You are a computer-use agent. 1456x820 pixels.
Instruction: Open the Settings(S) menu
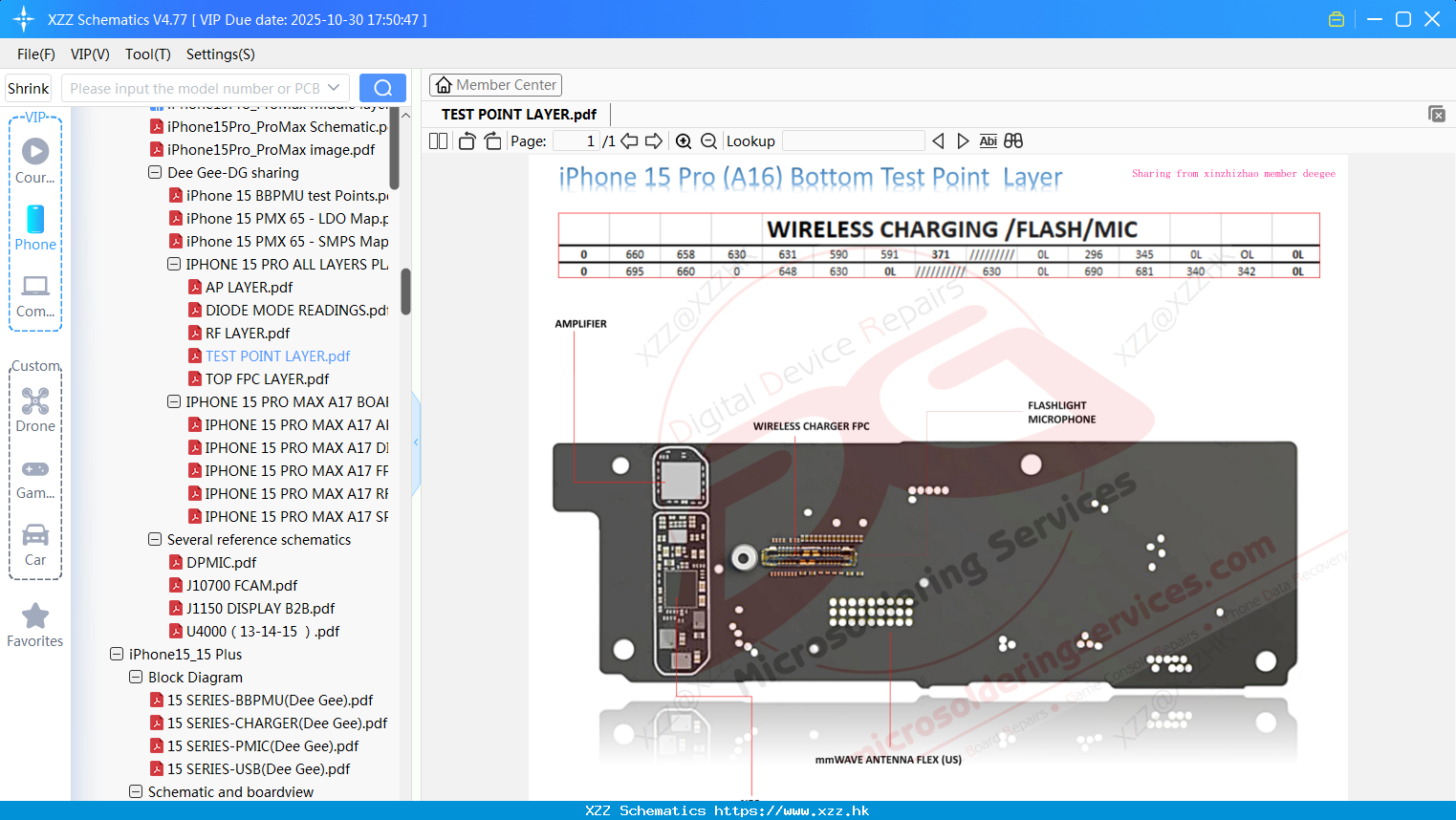pos(221,54)
